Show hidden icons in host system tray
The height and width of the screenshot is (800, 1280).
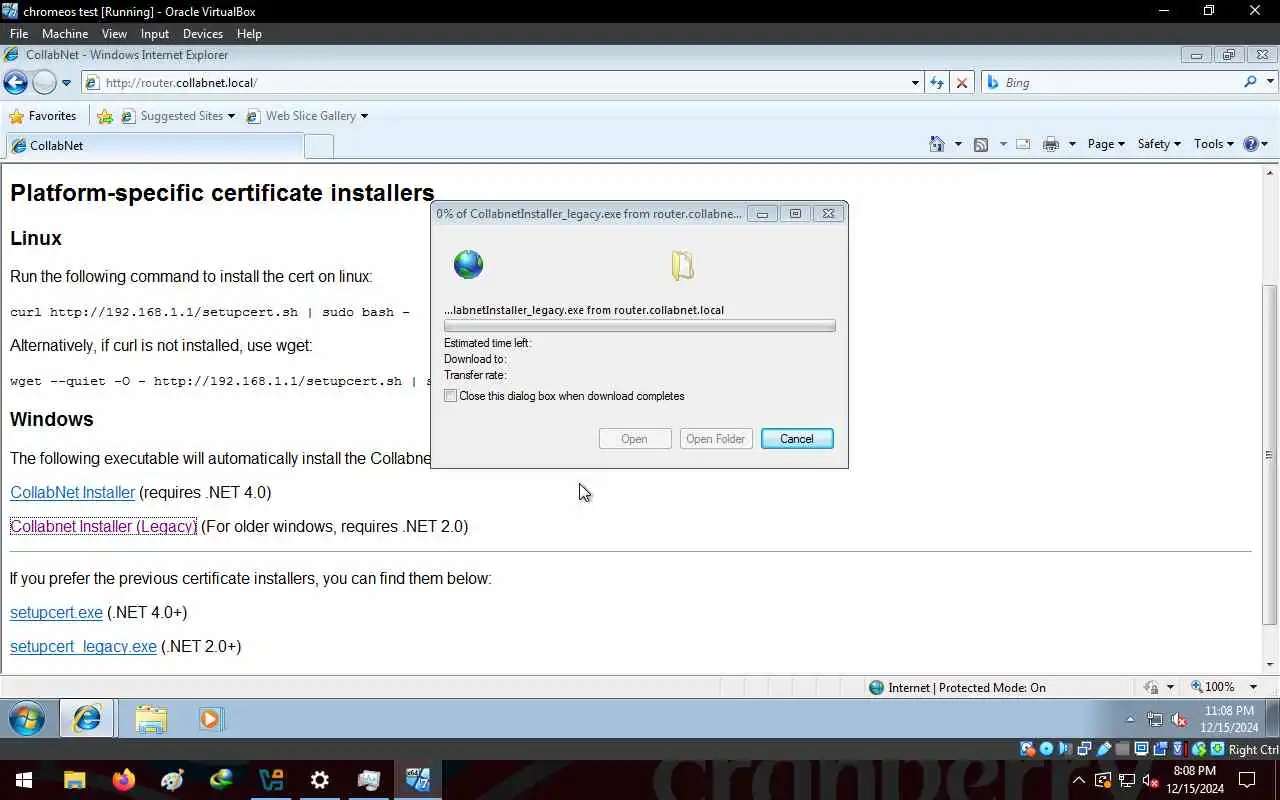[x=1079, y=780]
